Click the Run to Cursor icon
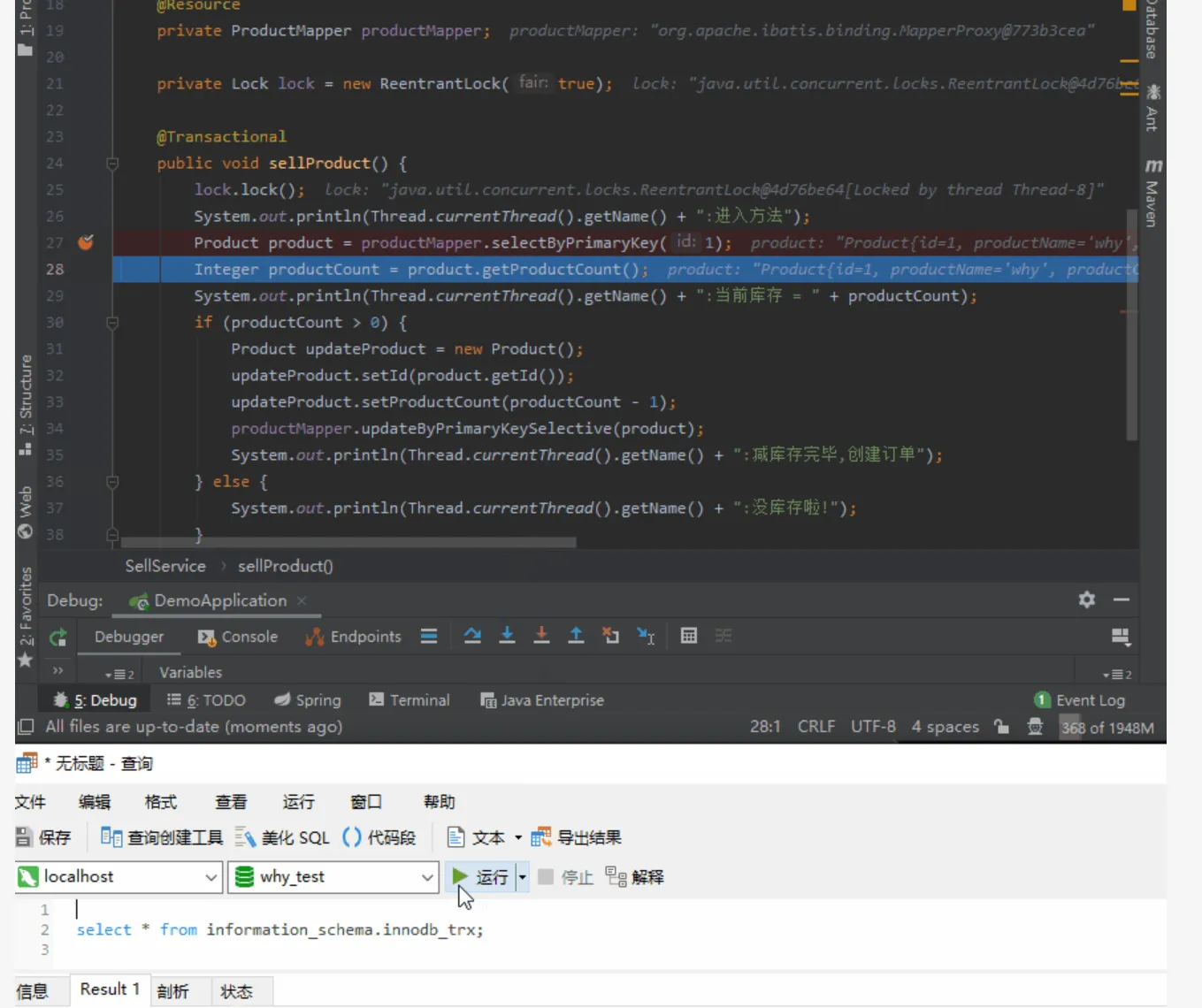The width and height of the screenshot is (1202, 1008). pos(646,636)
